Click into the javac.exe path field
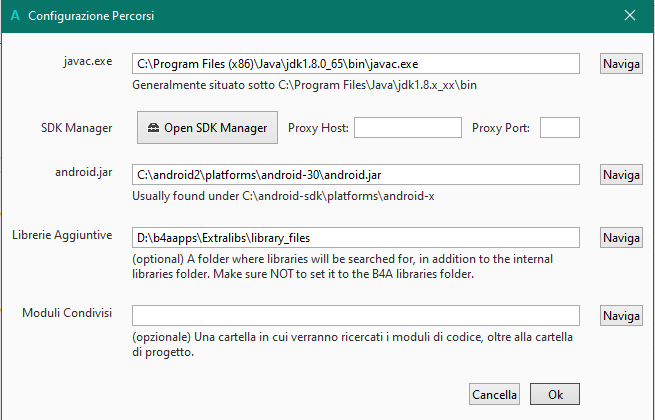This screenshot has width=655, height=420. [355, 64]
